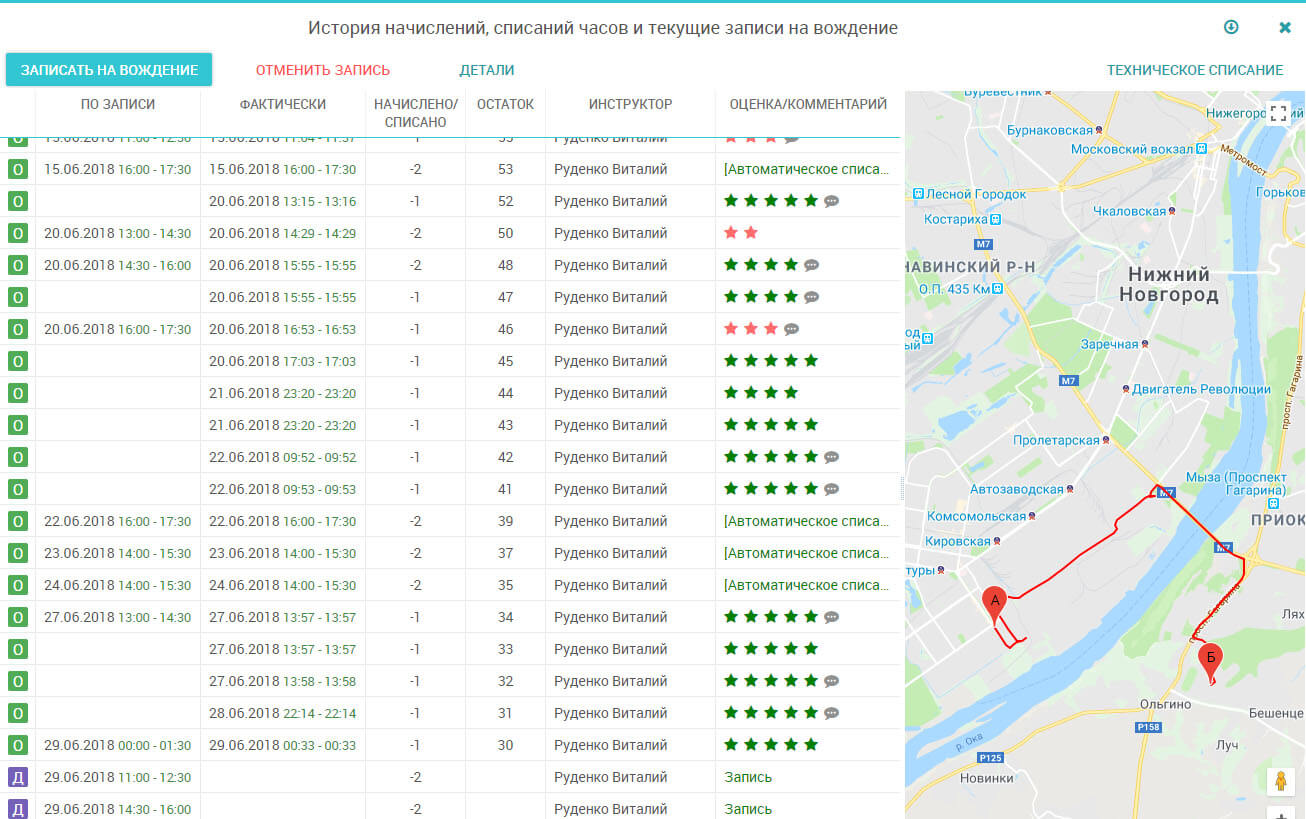Click the purple Д icon on the 29.06.2018 11:00 row
Screen dimensions: 1306x819
coord(18,777)
